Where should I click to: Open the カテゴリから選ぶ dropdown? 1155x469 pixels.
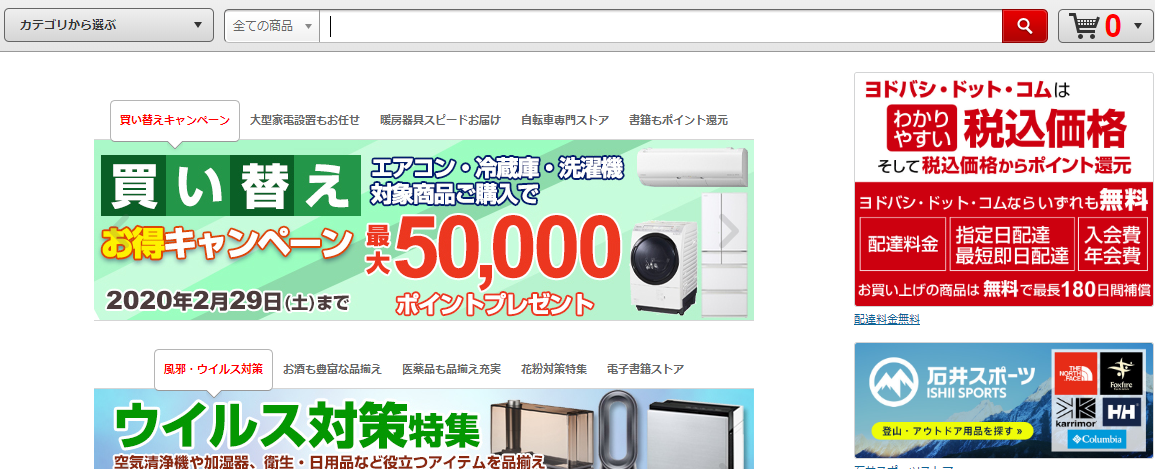click(x=109, y=26)
